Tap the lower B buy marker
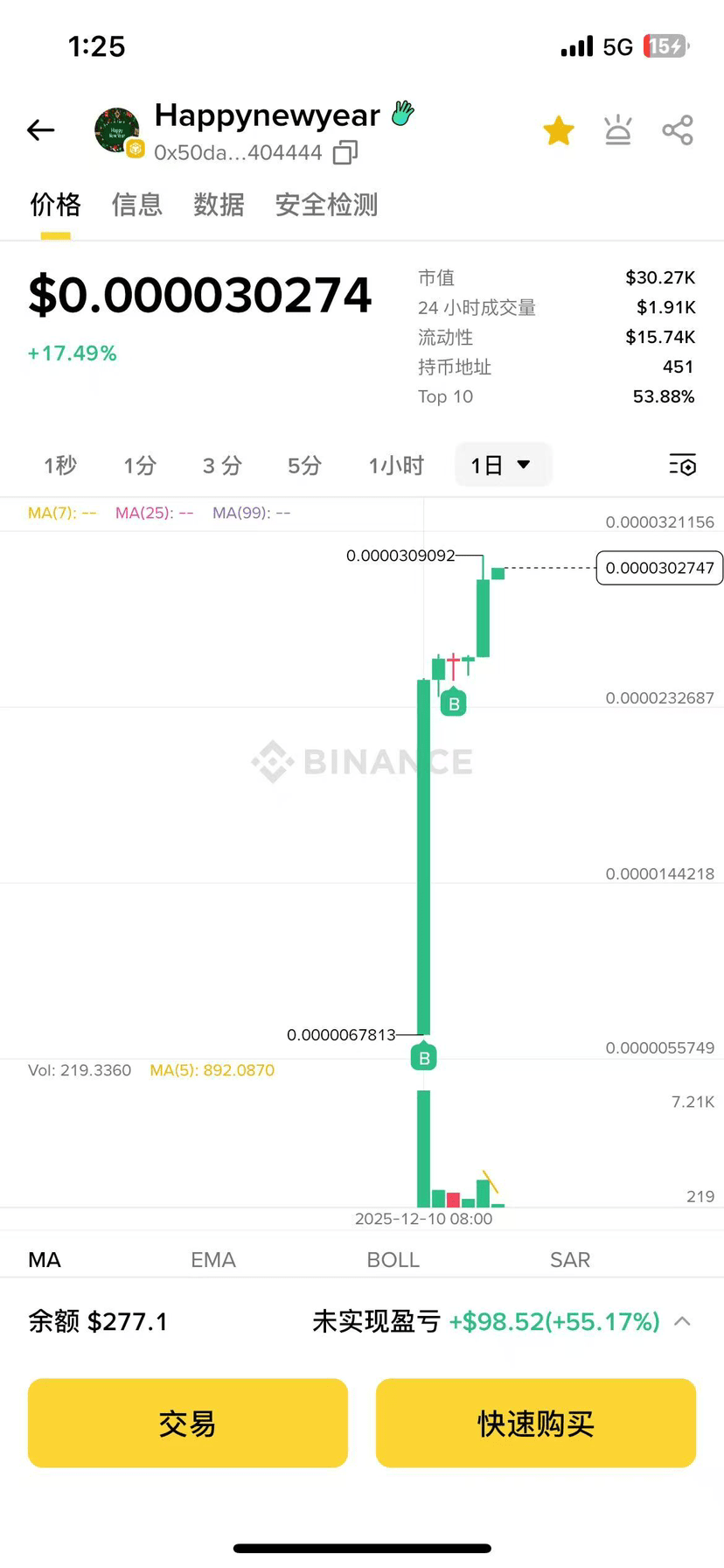The width and height of the screenshot is (724, 1568). (424, 1058)
